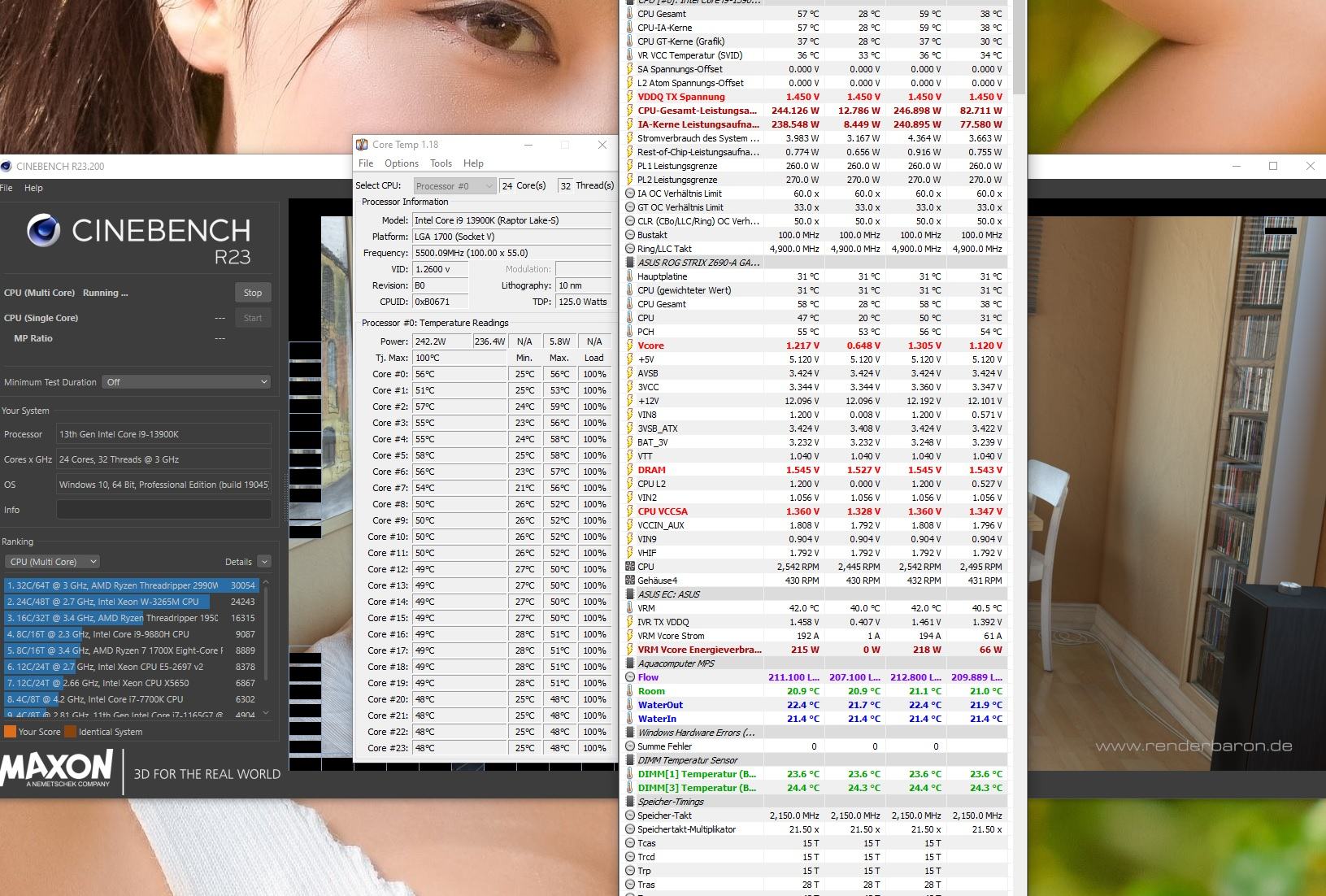This screenshot has width=1326, height=896.
Task: Open Minimum Test Duration dropdown
Action: (186, 382)
